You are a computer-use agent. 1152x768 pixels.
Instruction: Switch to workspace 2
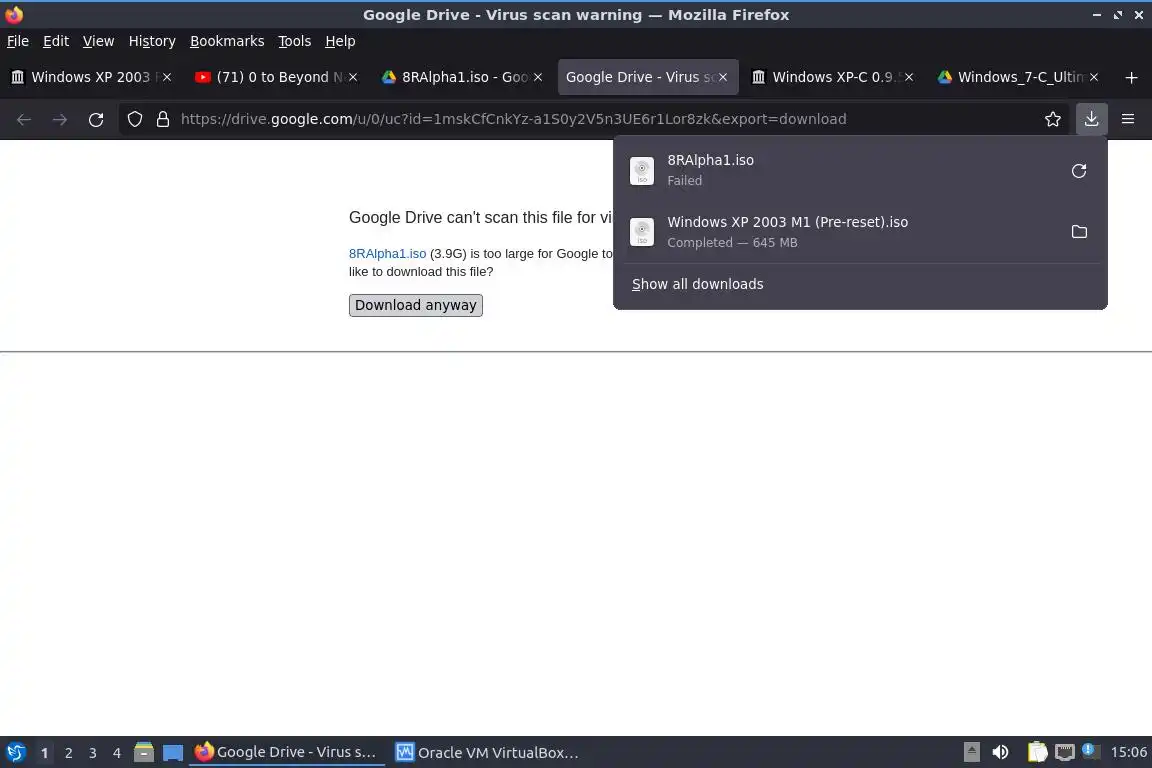[x=68, y=753]
